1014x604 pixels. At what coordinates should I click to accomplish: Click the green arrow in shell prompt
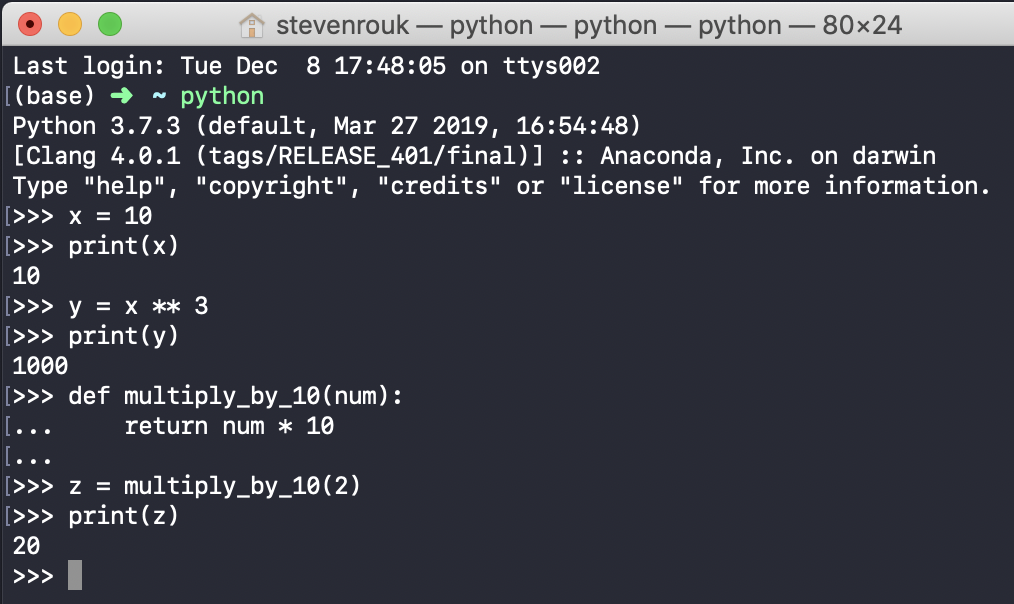pyautogui.click(x=122, y=96)
